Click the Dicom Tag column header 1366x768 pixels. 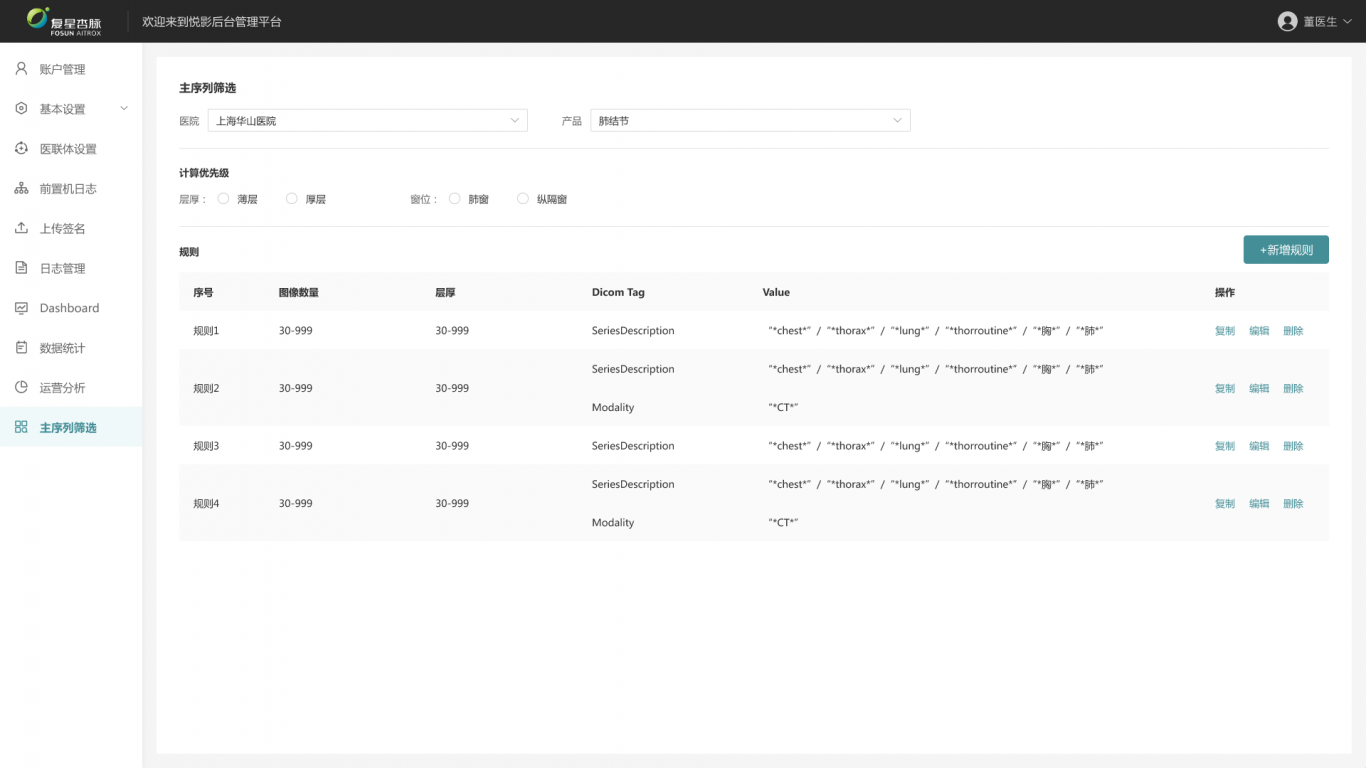(618, 293)
